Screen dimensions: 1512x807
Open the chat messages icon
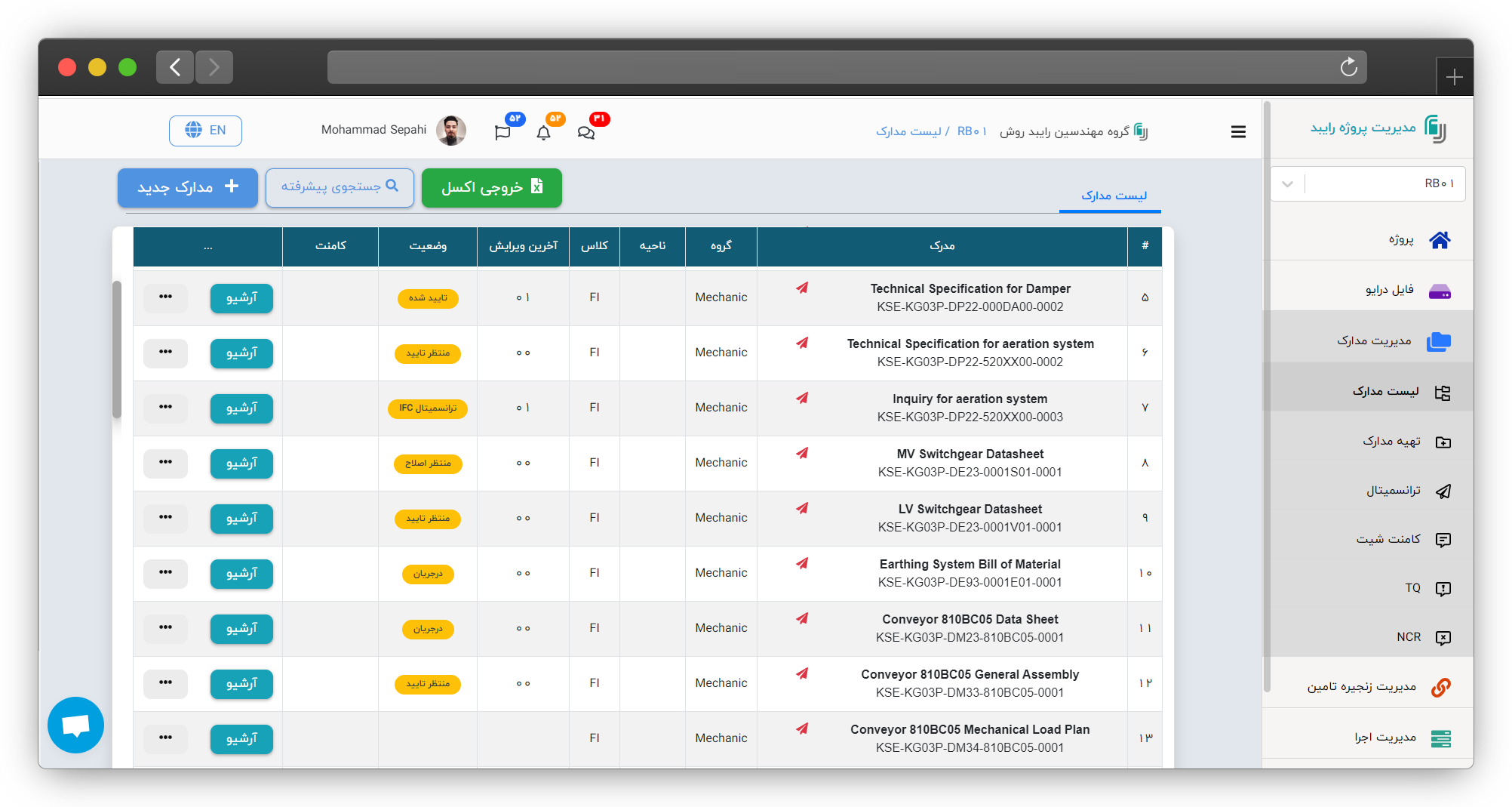coord(586,132)
